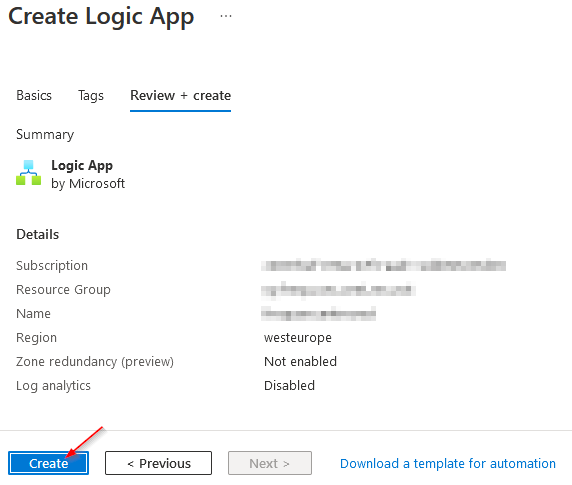Screen dimensions: 572x485
Task: Click the westeurope region value
Action: click(x=298, y=338)
